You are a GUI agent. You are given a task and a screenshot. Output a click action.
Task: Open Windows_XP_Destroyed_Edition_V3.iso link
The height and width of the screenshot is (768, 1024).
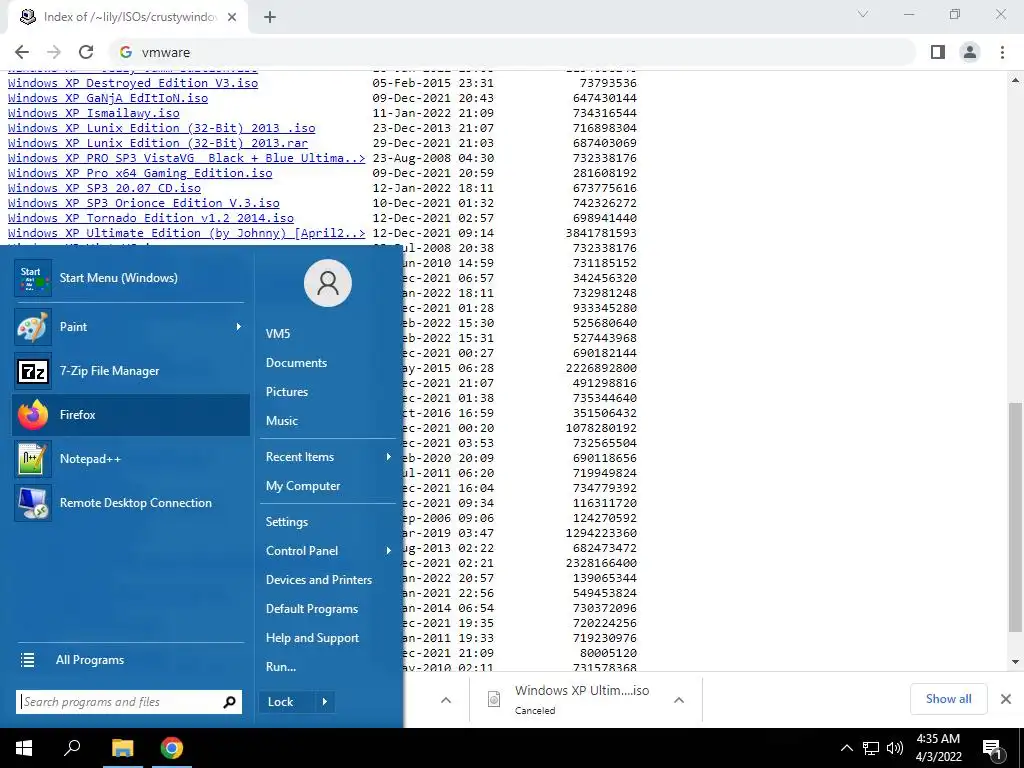pos(133,83)
